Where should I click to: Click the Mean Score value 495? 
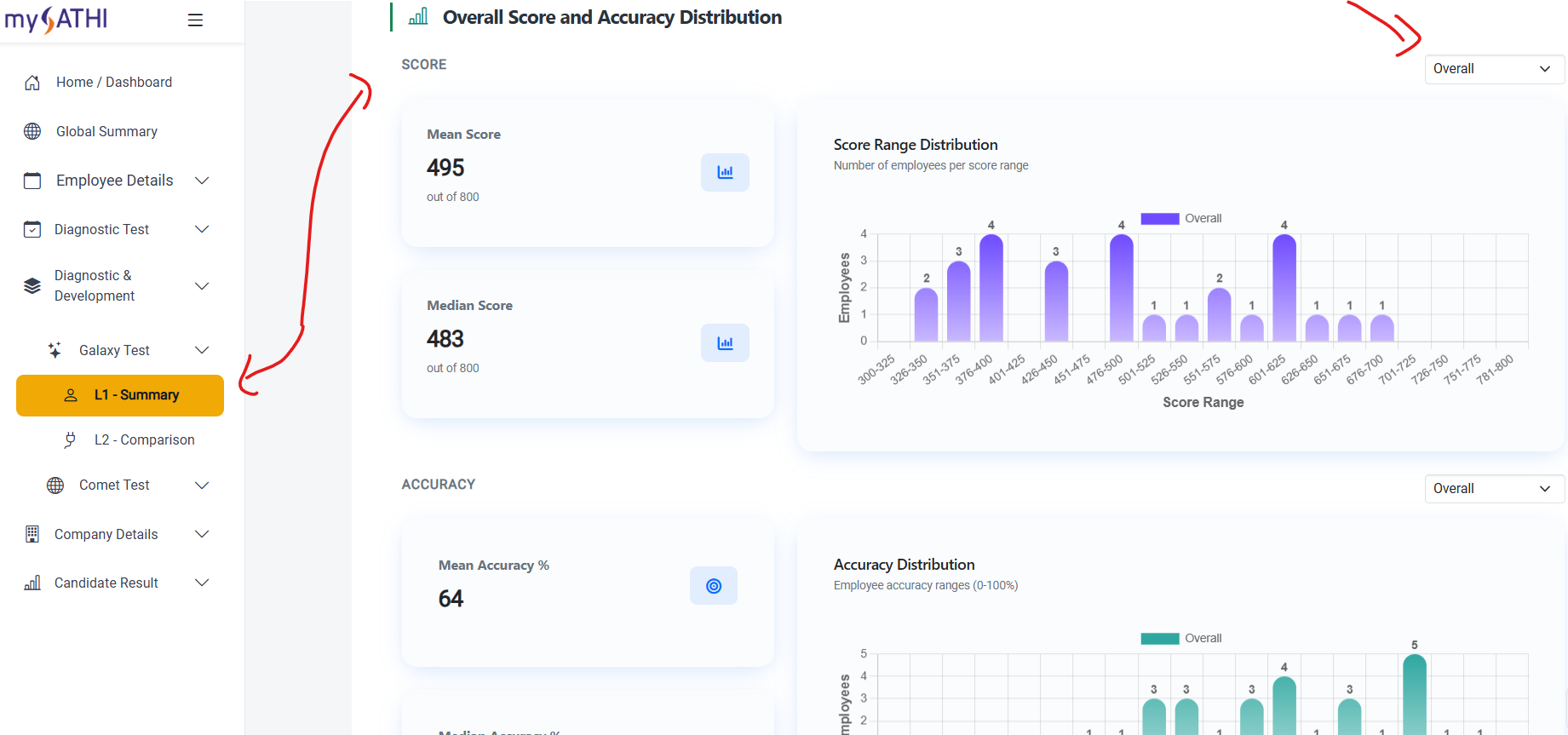tap(445, 168)
